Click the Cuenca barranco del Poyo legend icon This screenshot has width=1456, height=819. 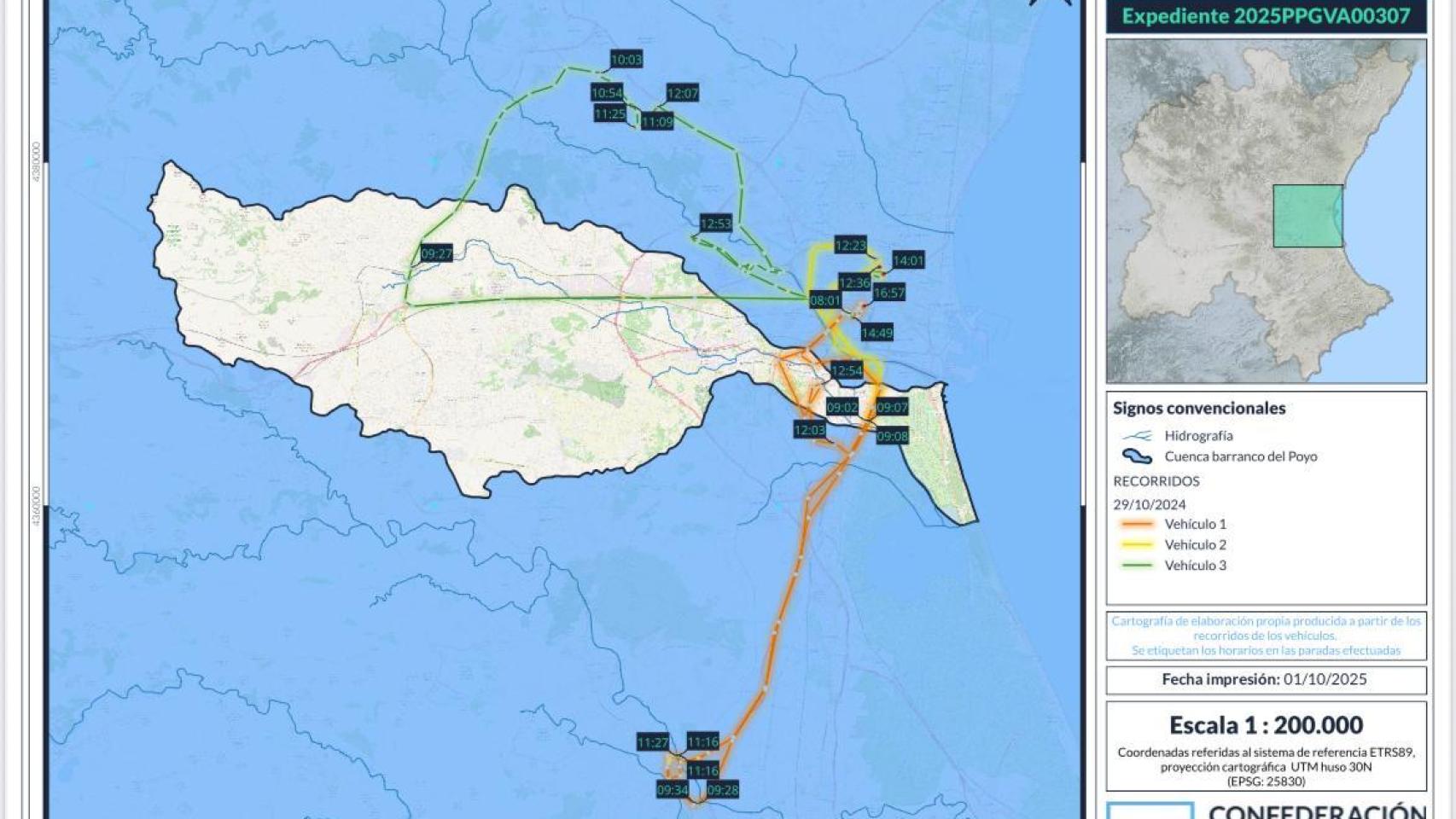click(1136, 456)
